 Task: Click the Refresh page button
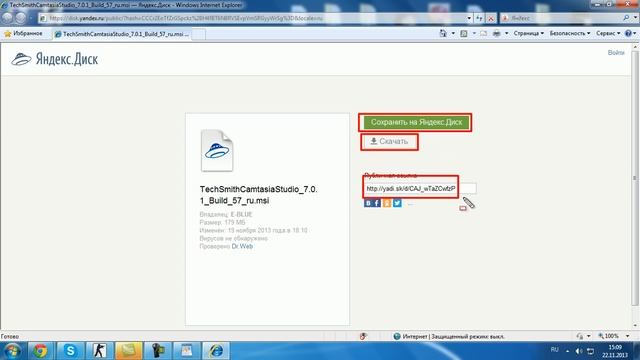[x=480, y=18]
